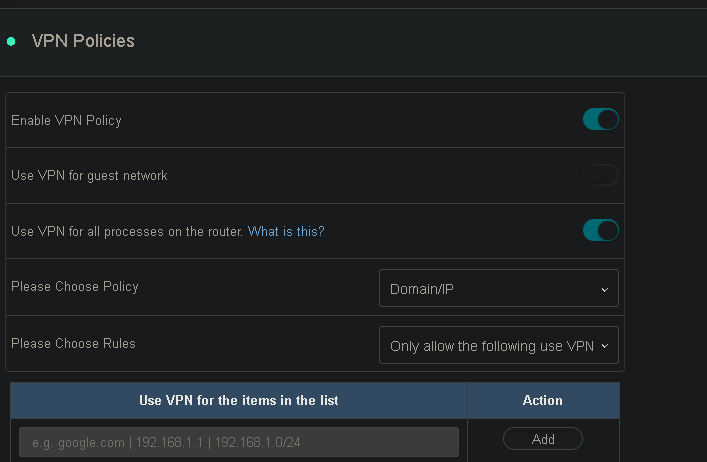
Task: Click the 'Enable VPN Policy' label text
Action: click(66, 120)
